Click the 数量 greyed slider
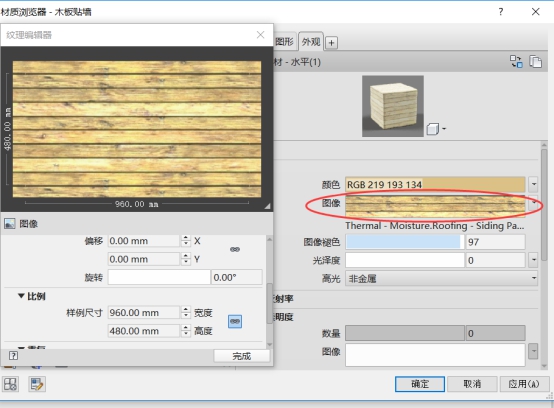Screen dimensions: 554x408 click(x=405, y=333)
